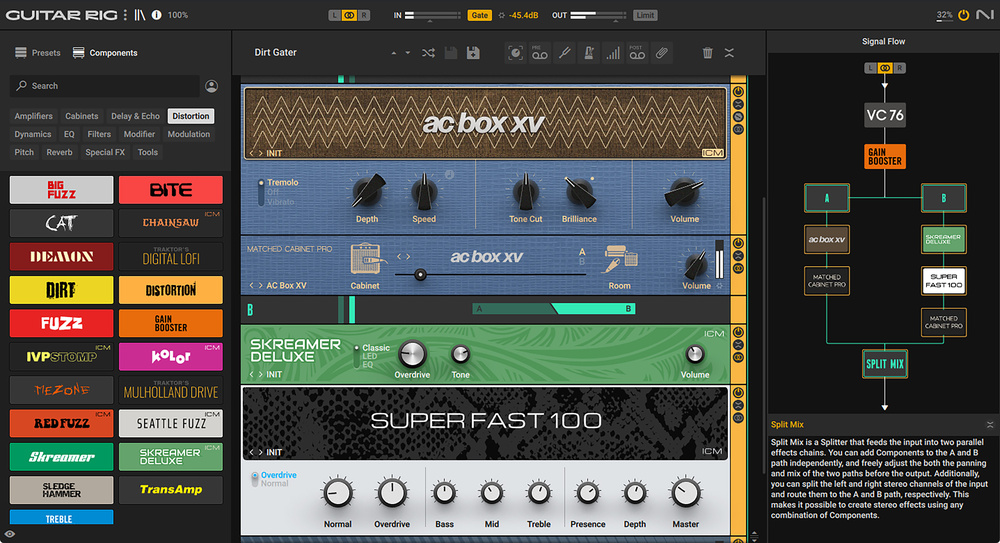
Task: Enable right input channel R
Action: (x=364, y=15)
